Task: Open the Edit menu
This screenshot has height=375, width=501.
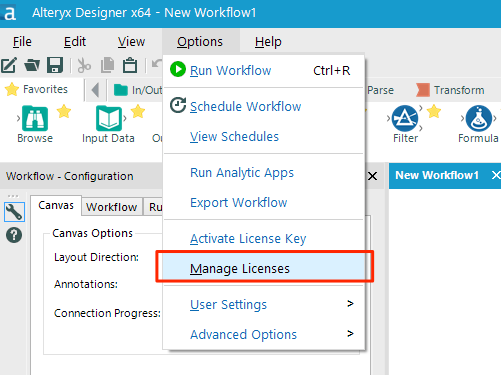Action: pyautogui.click(x=75, y=42)
